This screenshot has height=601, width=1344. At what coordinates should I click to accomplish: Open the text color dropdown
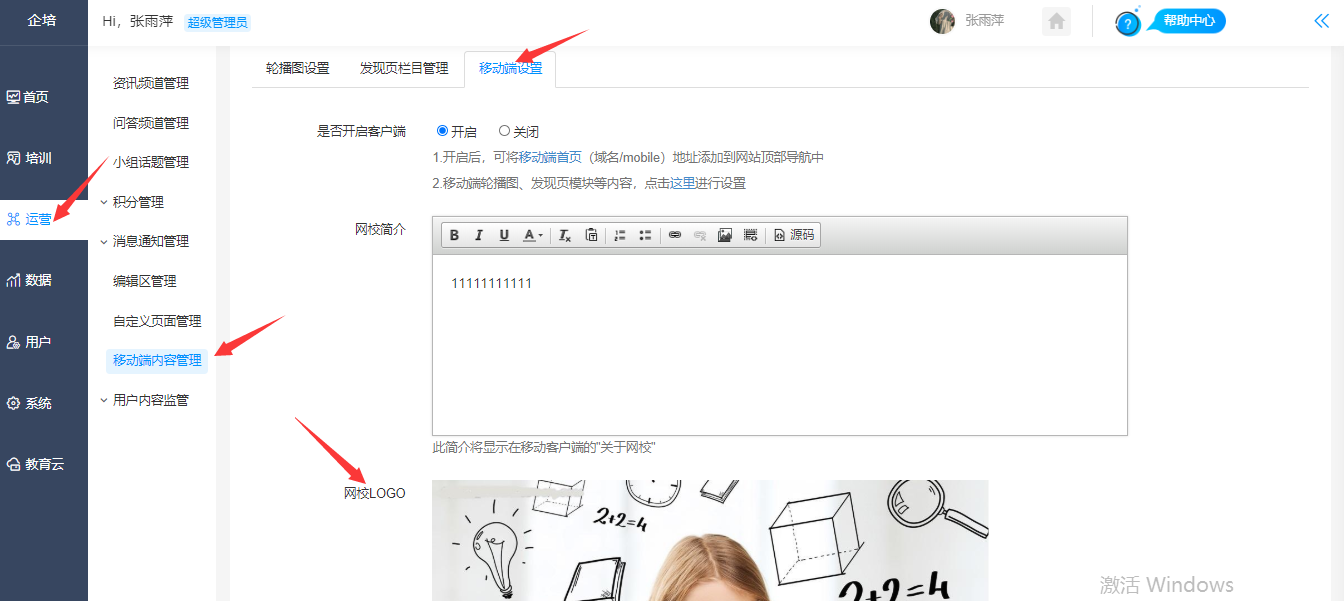(534, 235)
